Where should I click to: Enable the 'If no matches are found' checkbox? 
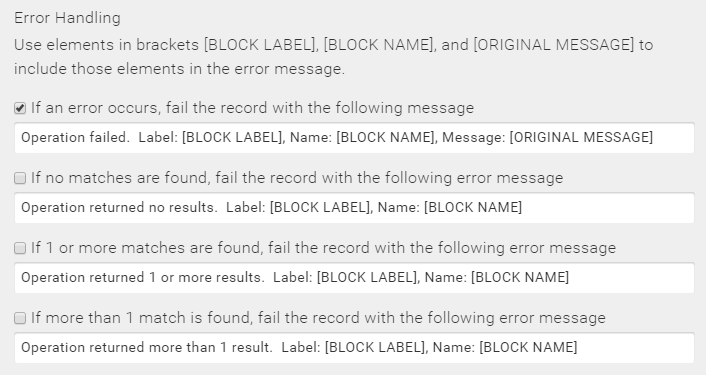[x=20, y=178]
